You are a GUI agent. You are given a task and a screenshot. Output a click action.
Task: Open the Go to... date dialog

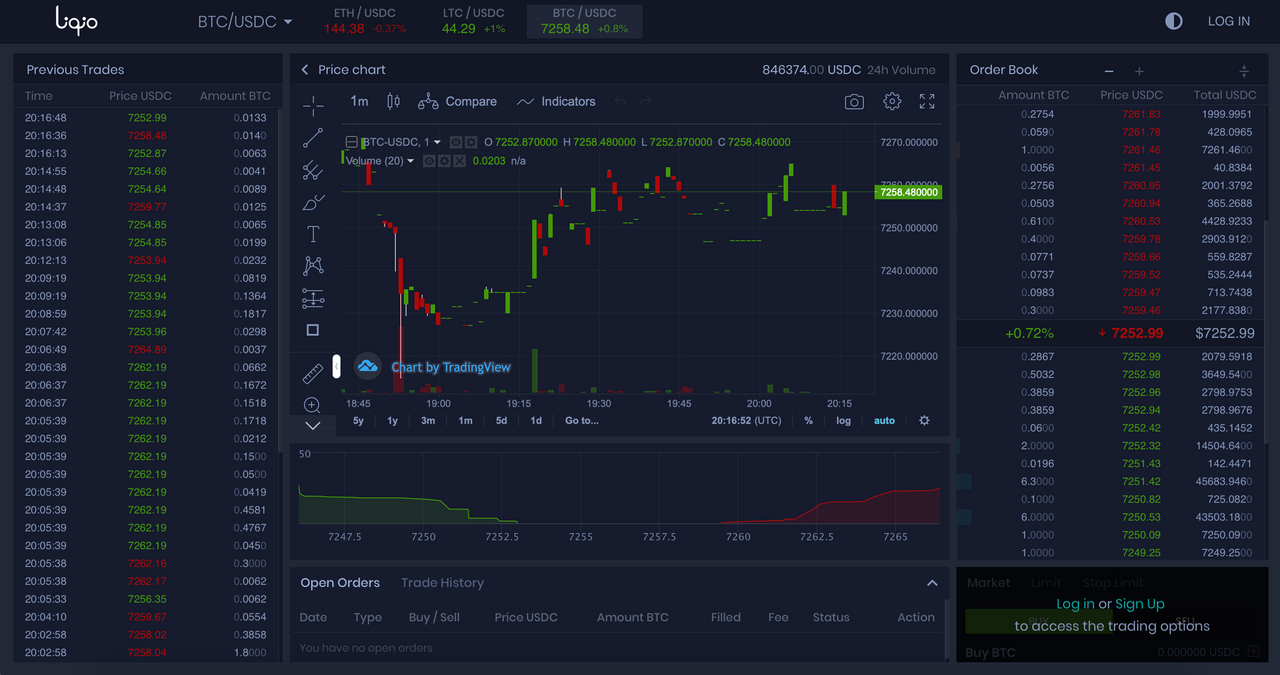pos(582,421)
